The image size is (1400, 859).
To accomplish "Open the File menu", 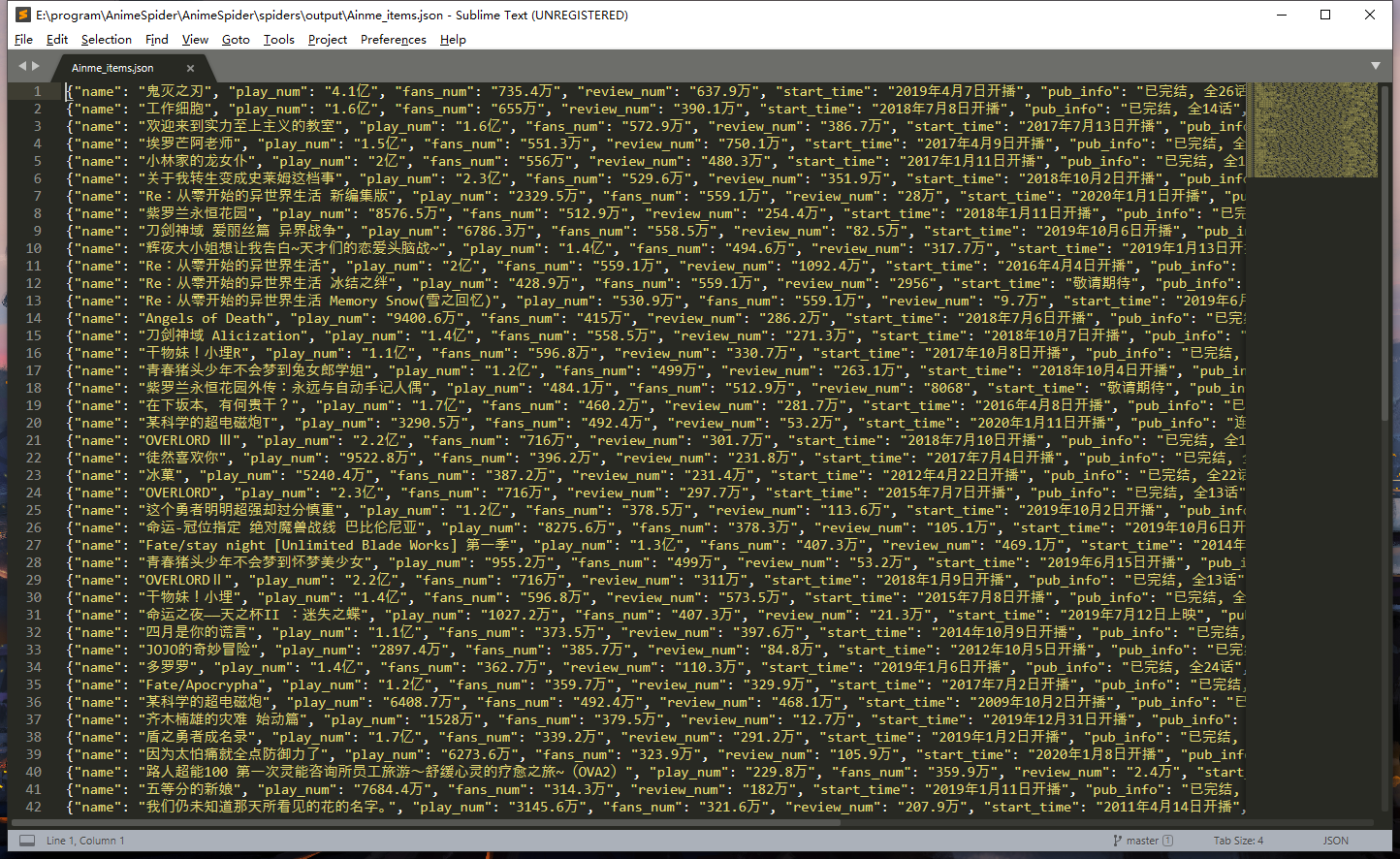I will 23,40.
